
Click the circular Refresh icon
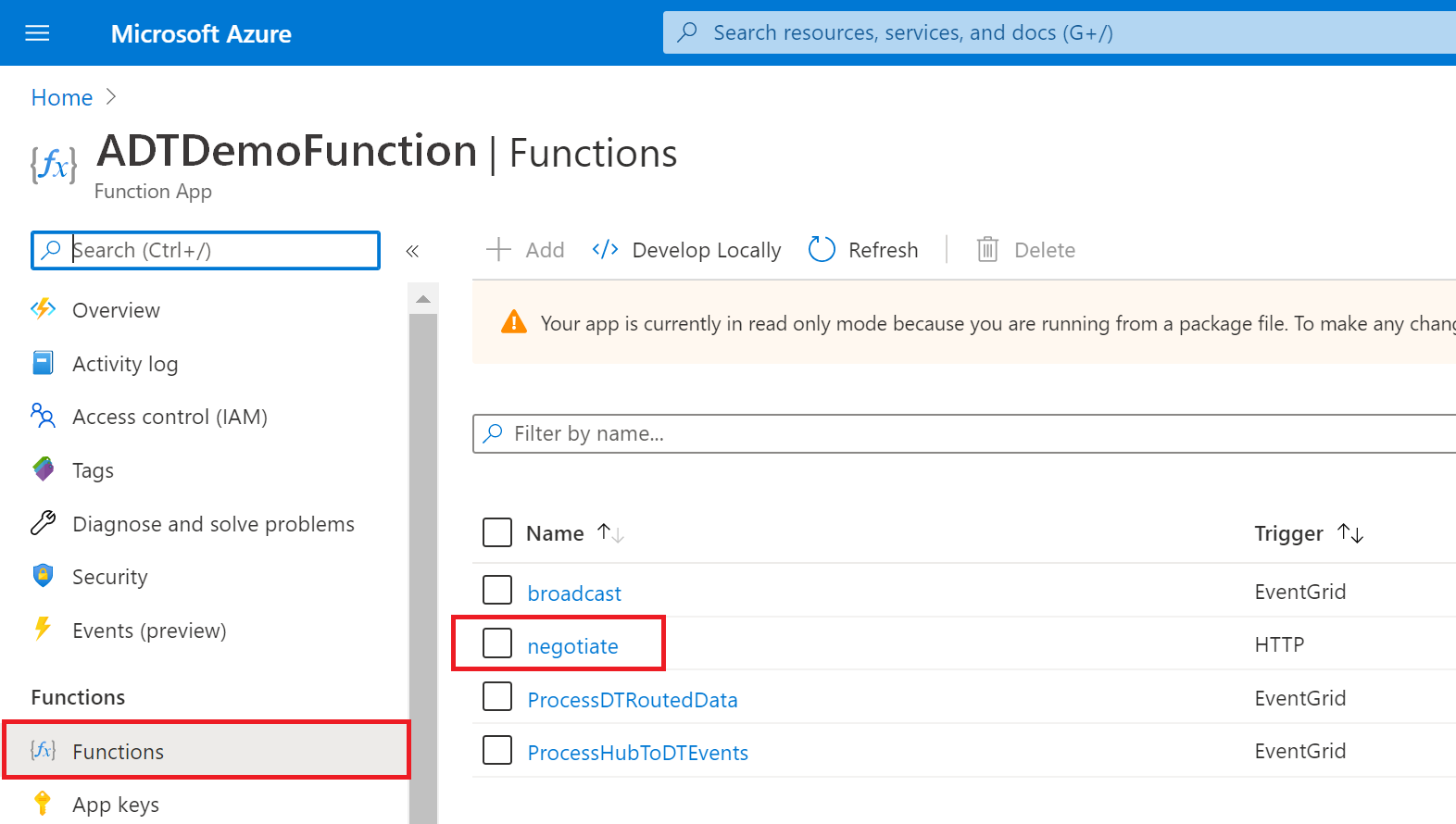pyautogui.click(x=822, y=249)
